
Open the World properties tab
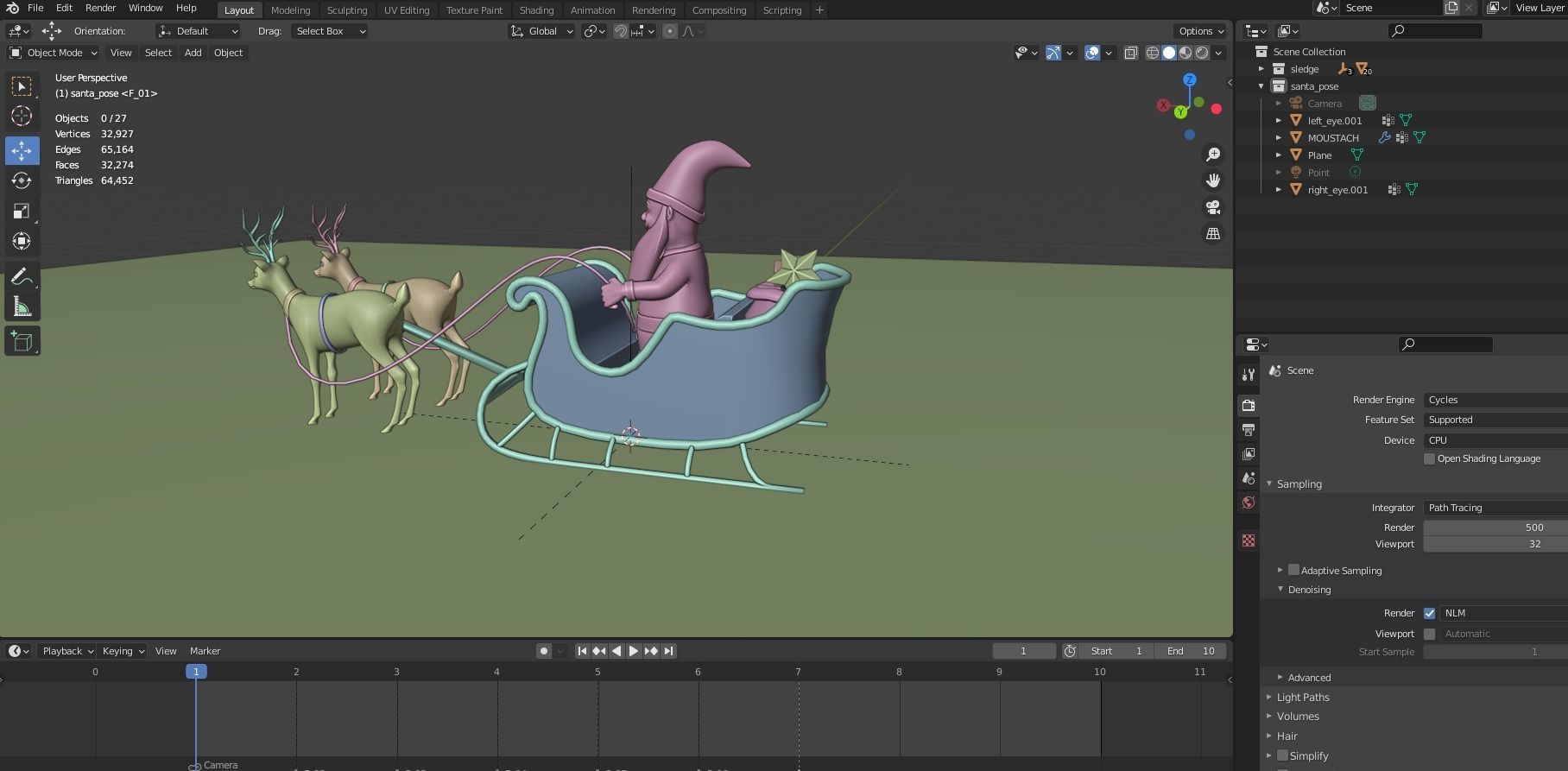tap(1249, 502)
